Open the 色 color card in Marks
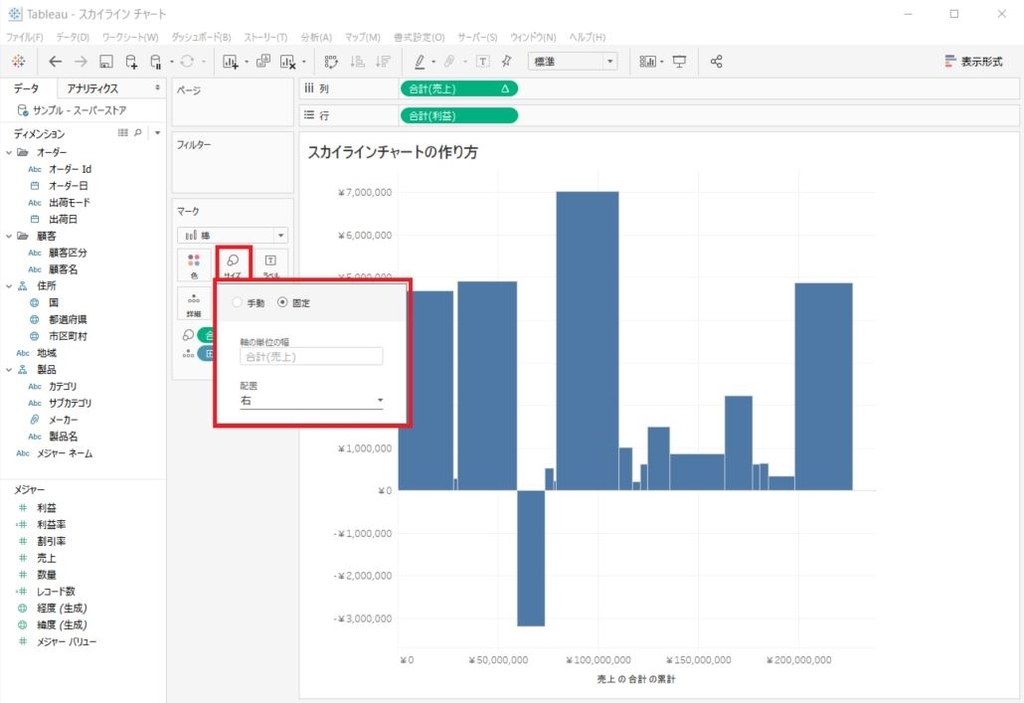 coord(194,265)
